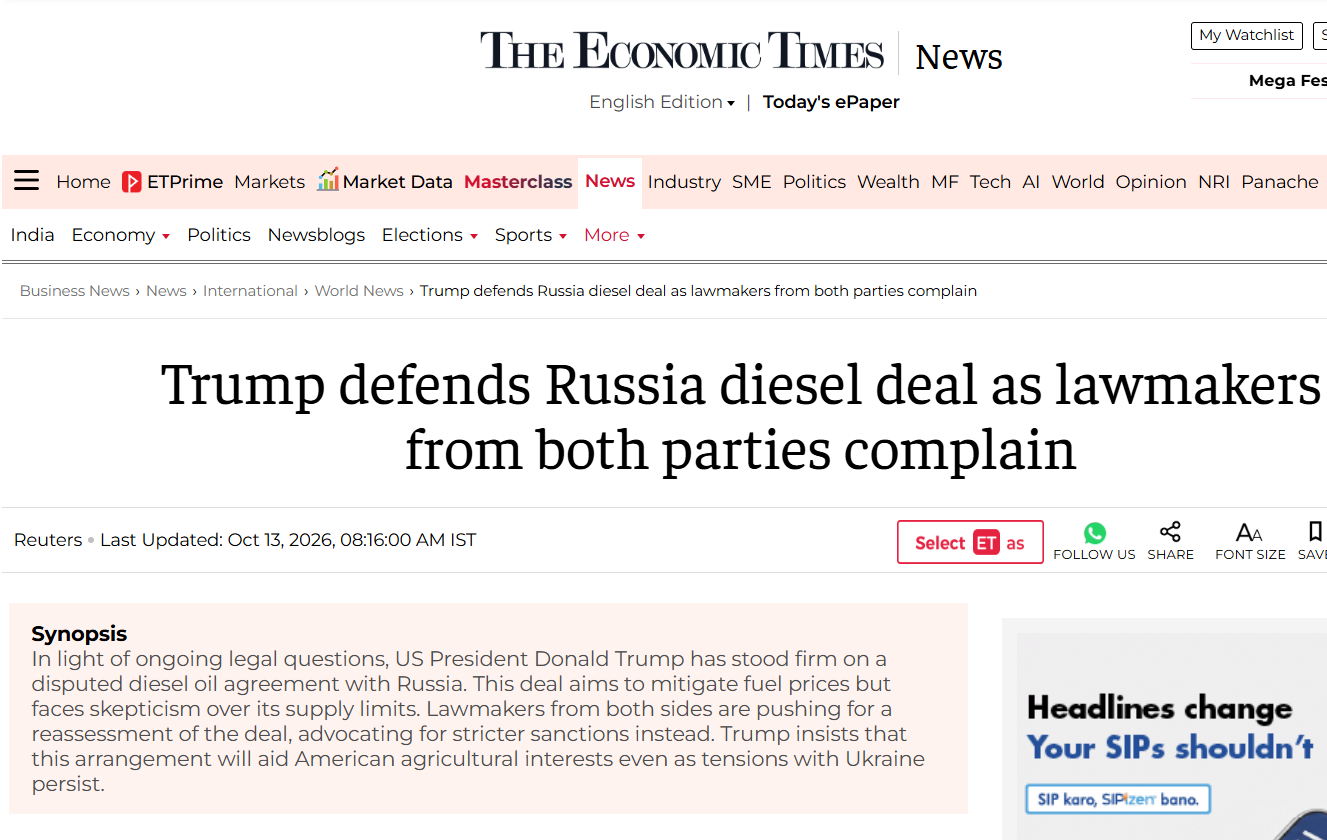Open Today's ePaper link
The height and width of the screenshot is (840, 1327).
tap(831, 102)
